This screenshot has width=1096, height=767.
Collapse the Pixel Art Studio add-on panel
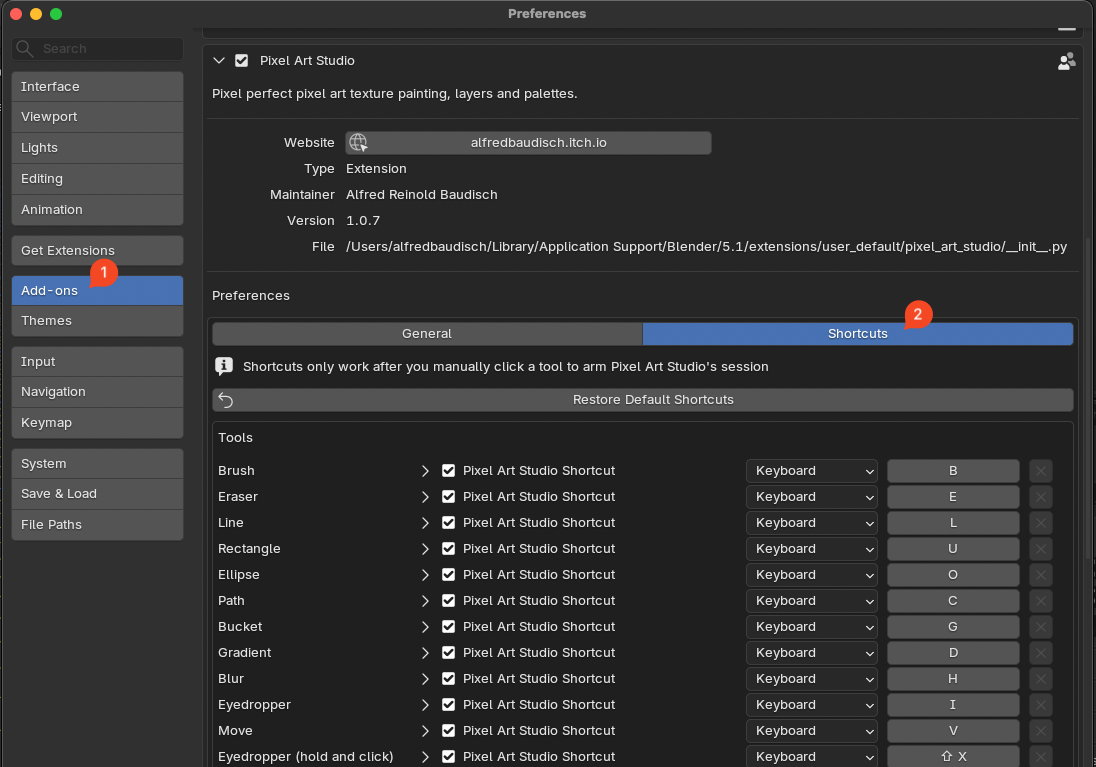tap(219, 61)
